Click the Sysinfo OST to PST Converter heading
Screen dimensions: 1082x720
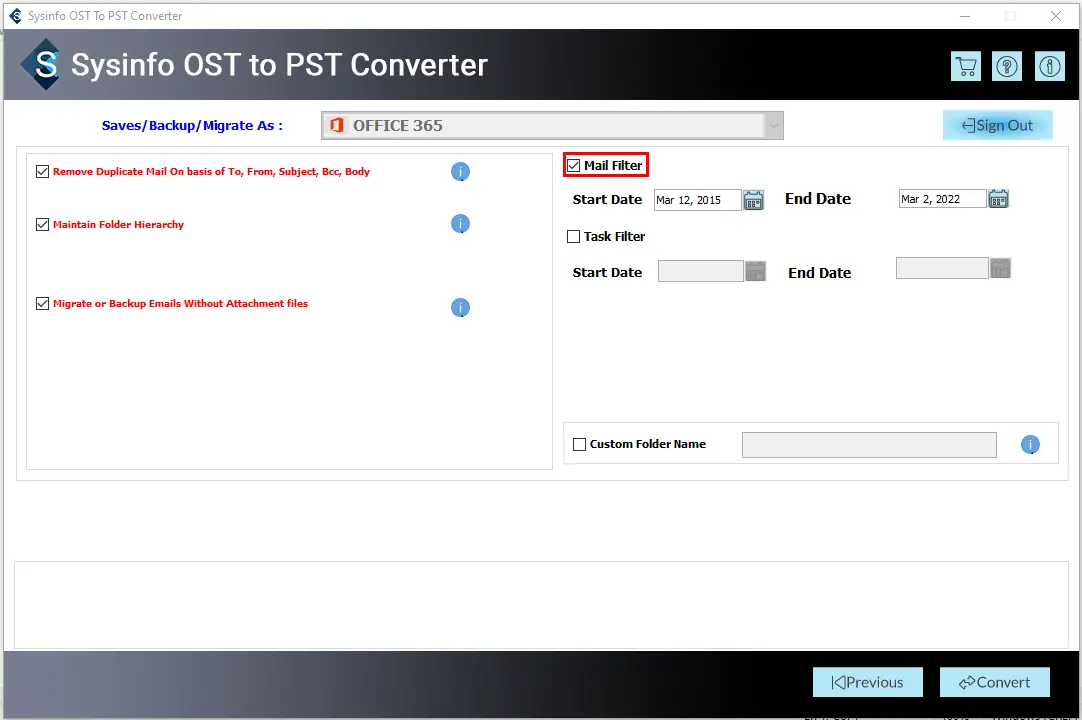(x=279, y=65)
